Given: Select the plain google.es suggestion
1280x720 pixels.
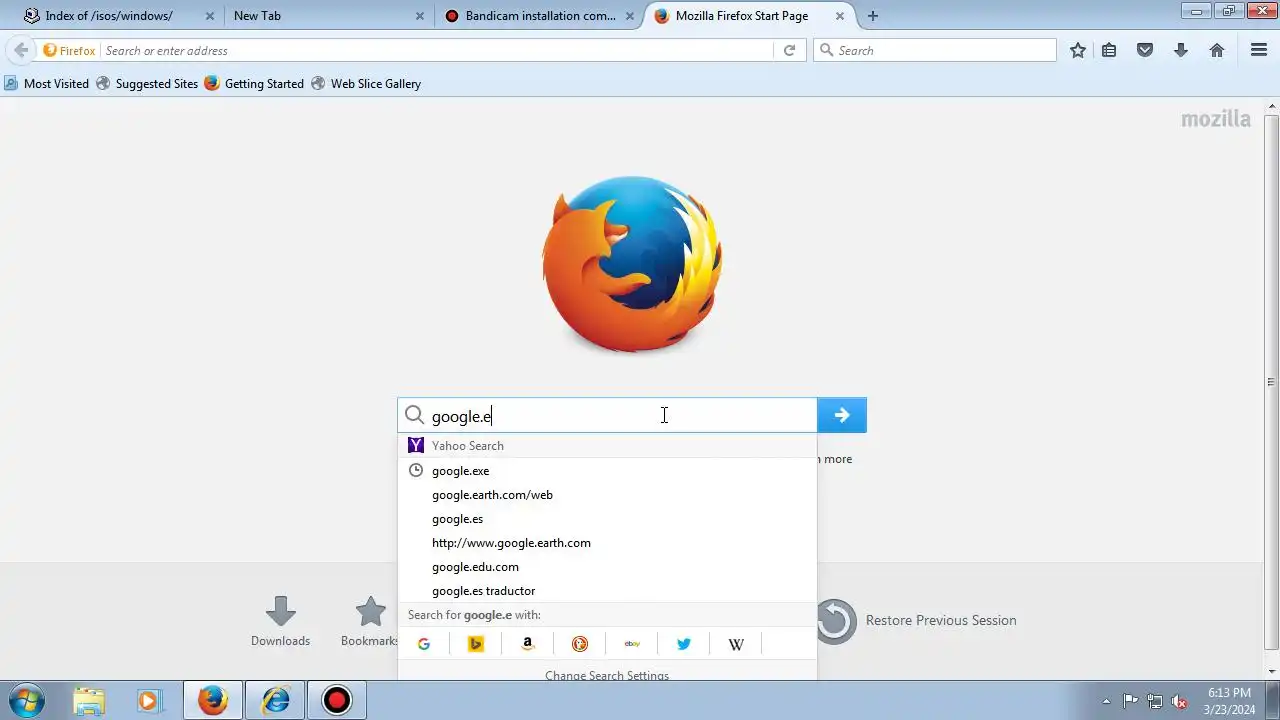Looking at the screenshot, I should pyautogui.click(x=607, y=518).
